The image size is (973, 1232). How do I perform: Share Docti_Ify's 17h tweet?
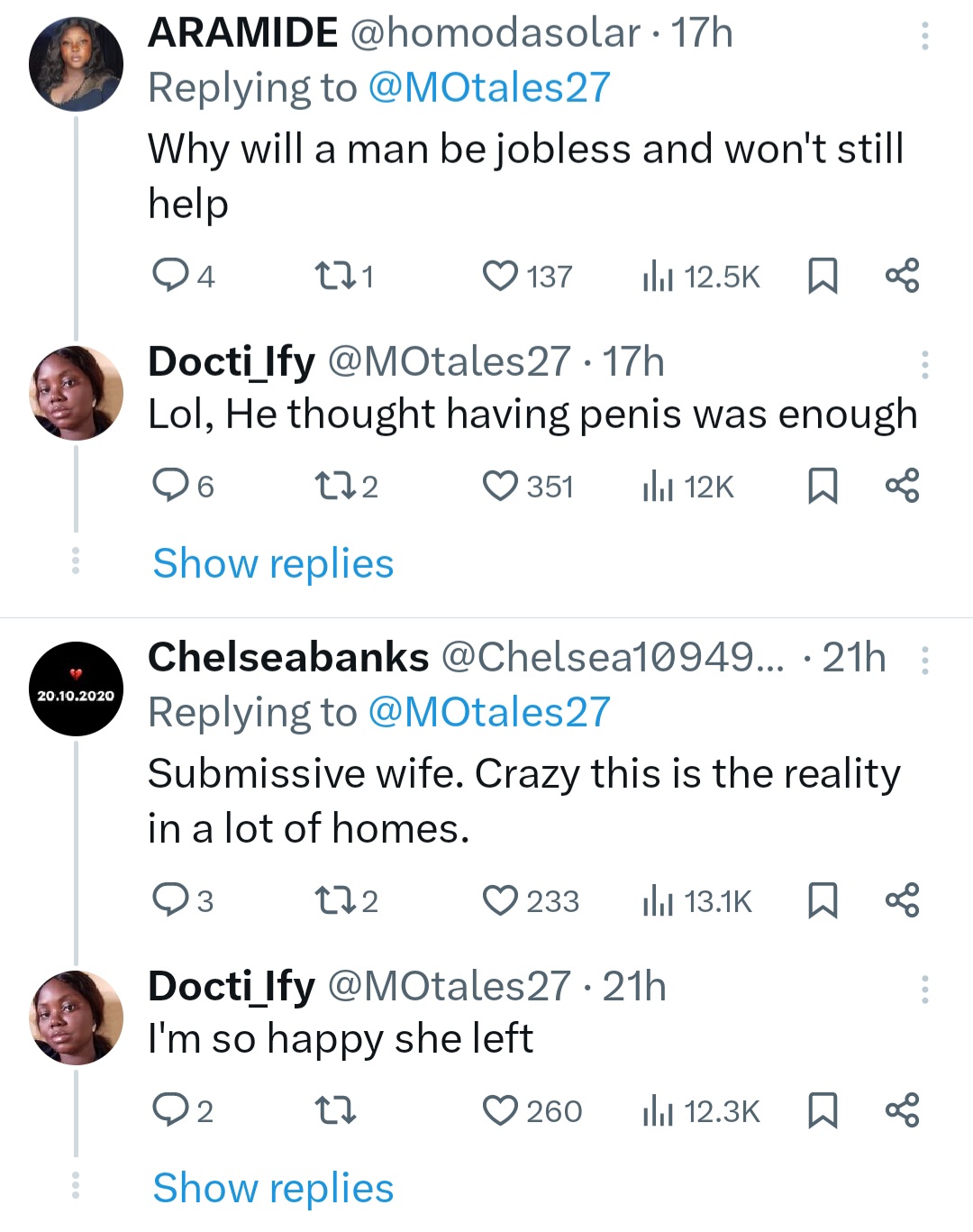coord(902,486)
